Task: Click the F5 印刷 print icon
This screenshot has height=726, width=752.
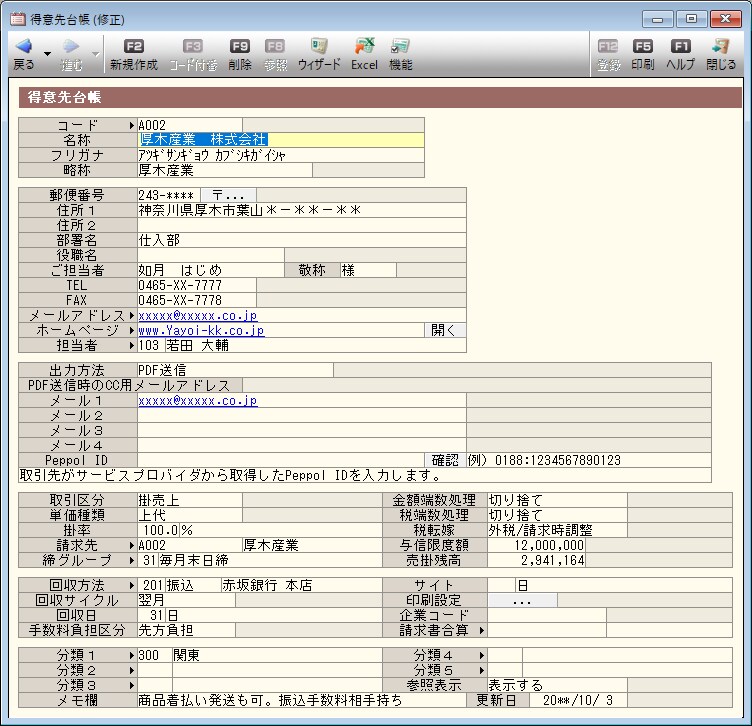Action: (x=642, y=46)
